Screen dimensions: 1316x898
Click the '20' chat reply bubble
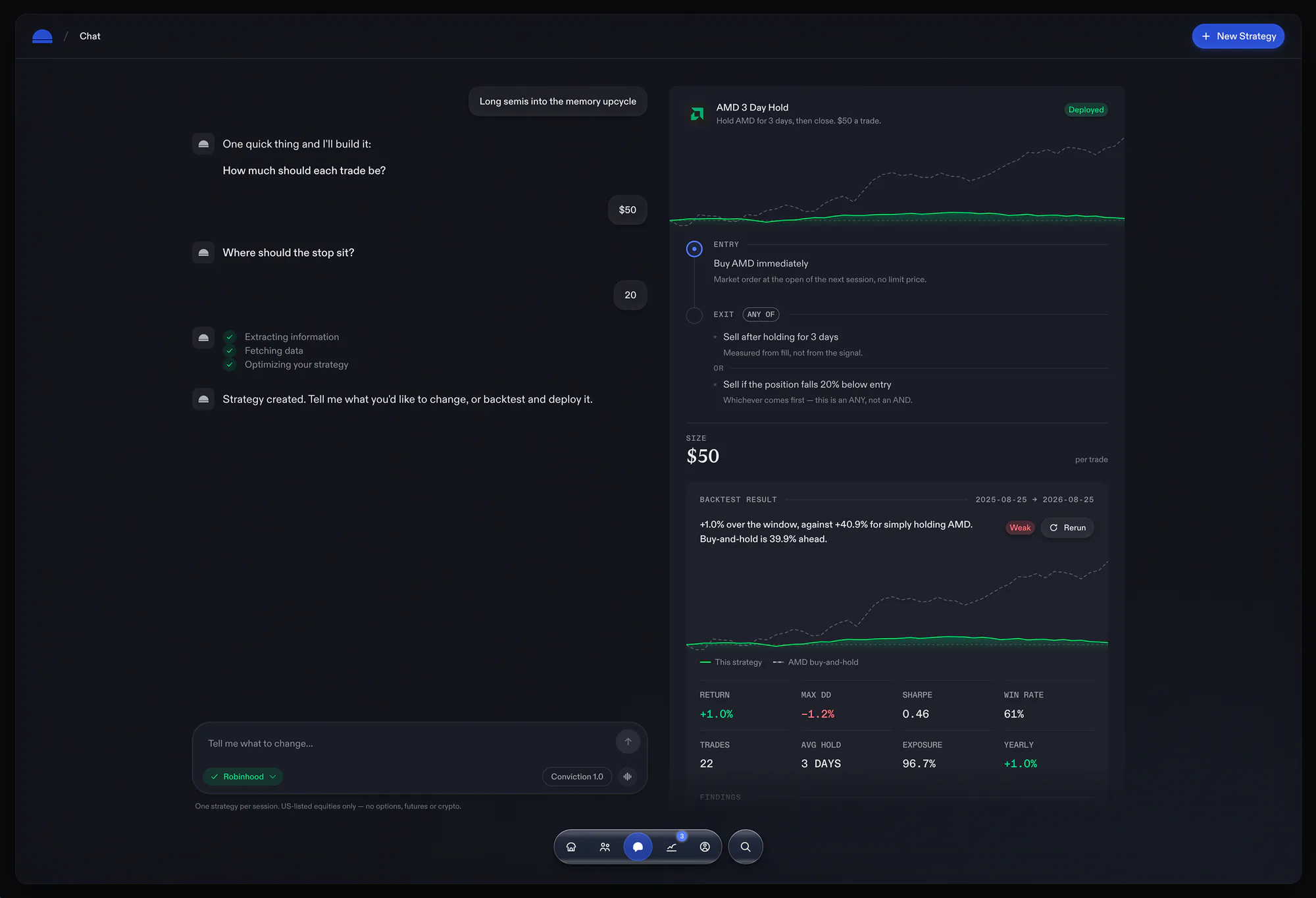[x=630, y=295]
